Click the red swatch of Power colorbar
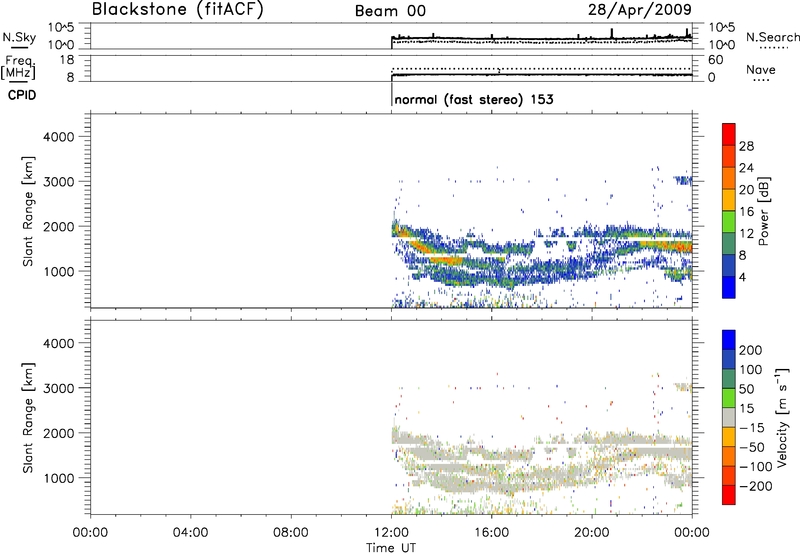800x554 pixels. [729, 134]
